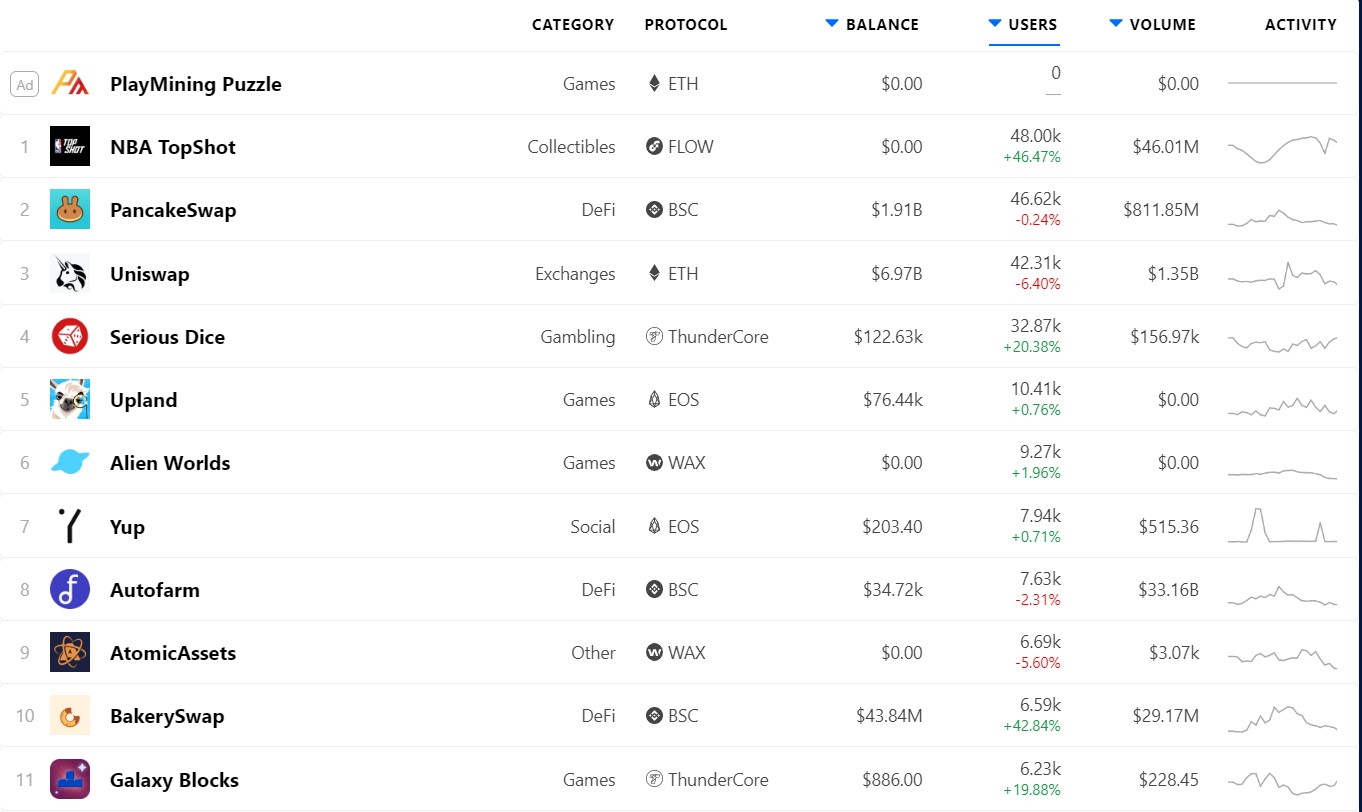Screen dimensions: 1362x812
Task: Click the Yup logo icon
Action: click(x=69, y=526)
